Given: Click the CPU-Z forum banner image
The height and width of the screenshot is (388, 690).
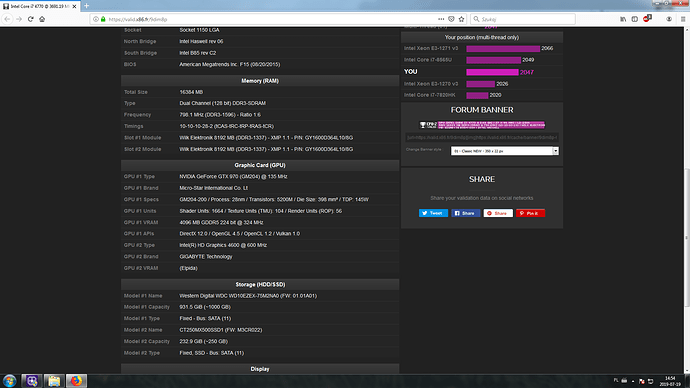Looking at the screenshot, I should pos(482,125).
